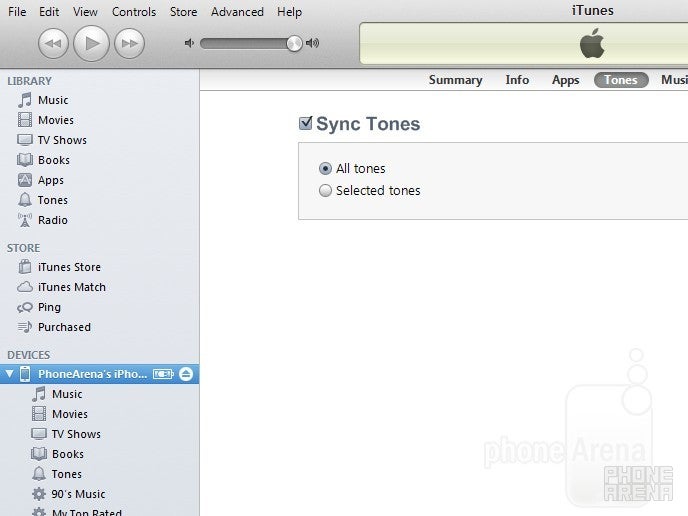Click the volume mute speaker icon

189,43
